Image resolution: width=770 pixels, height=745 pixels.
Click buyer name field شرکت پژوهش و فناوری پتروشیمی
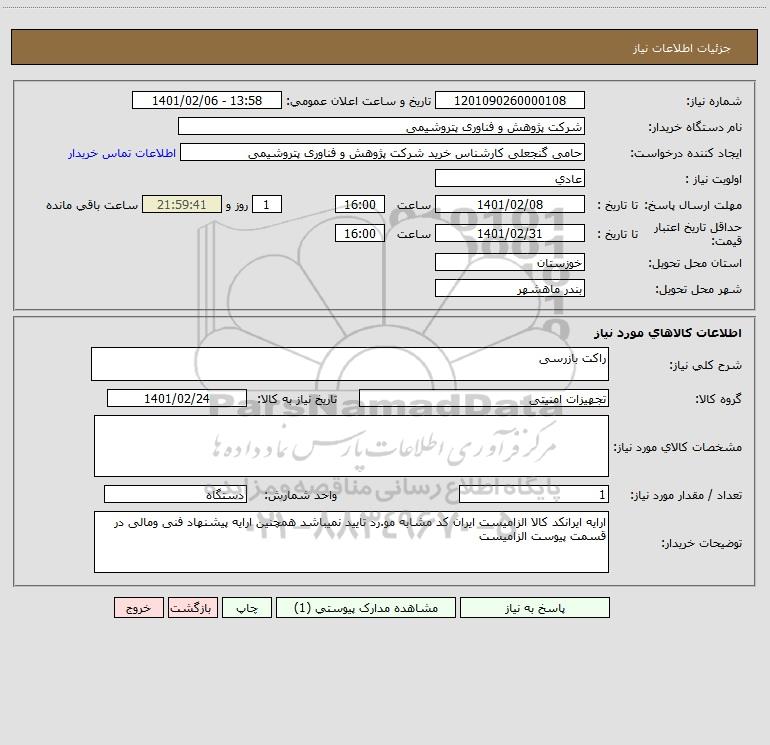pyautogui.click(x=381, y=126)
